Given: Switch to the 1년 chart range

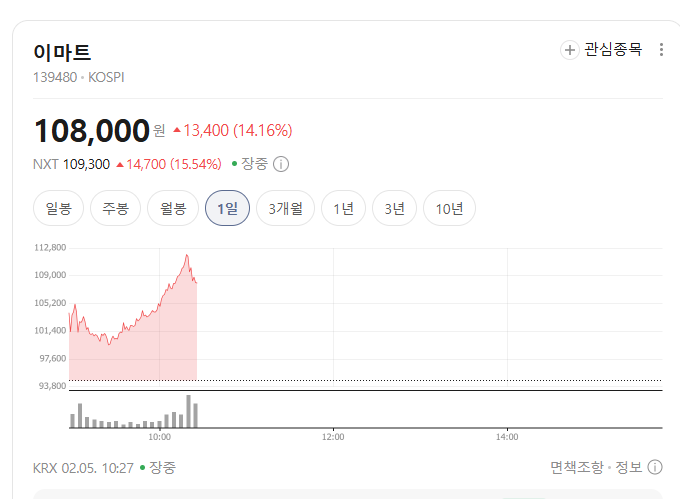Looking at the screenshot, I should pyautogui.click(x=343, y=209).
